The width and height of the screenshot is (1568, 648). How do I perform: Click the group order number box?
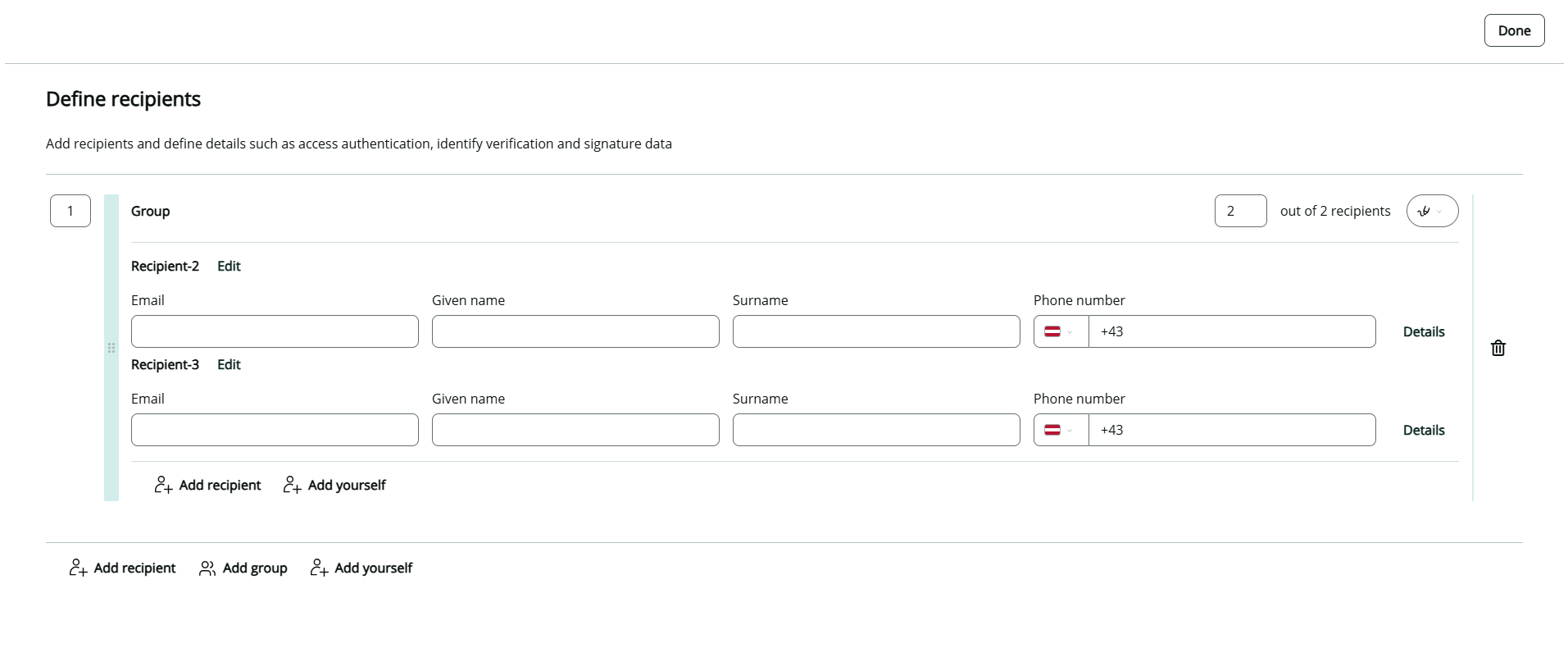coord(70,211)
